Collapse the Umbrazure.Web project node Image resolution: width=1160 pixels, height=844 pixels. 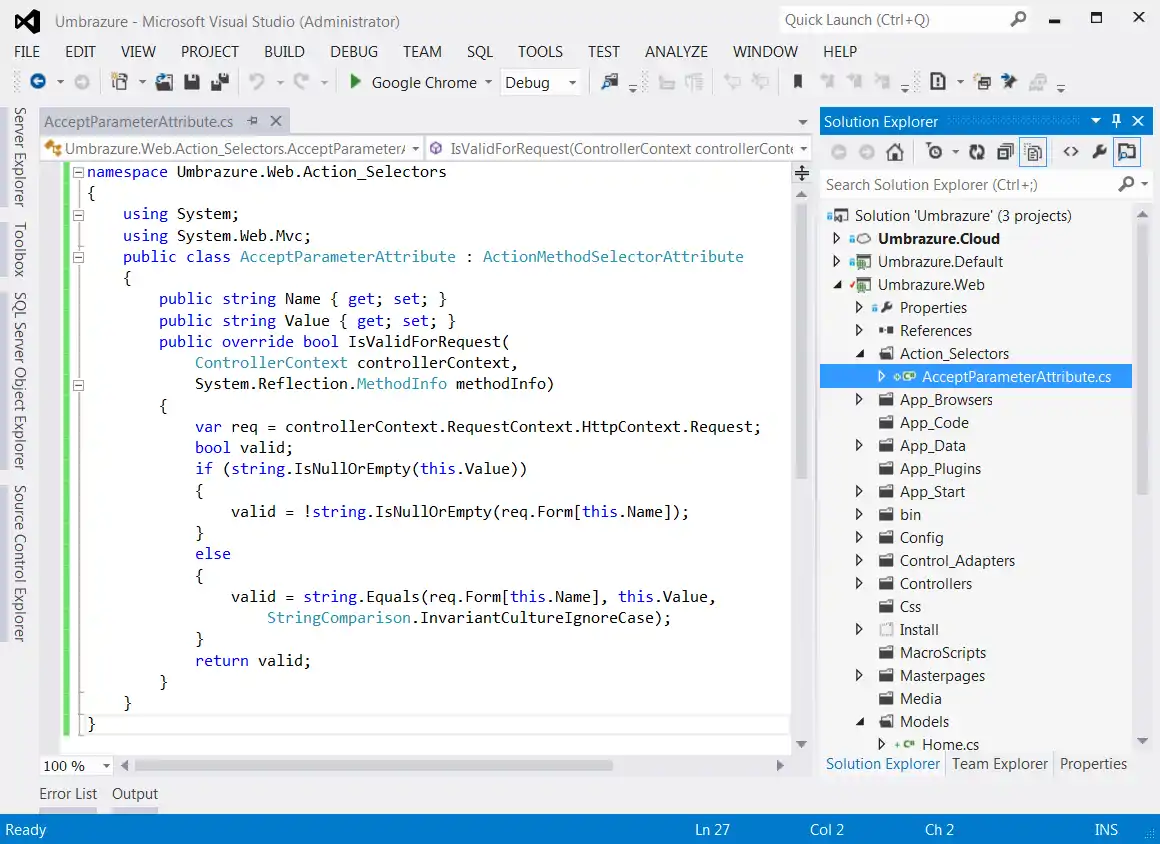tap(837, 285)
